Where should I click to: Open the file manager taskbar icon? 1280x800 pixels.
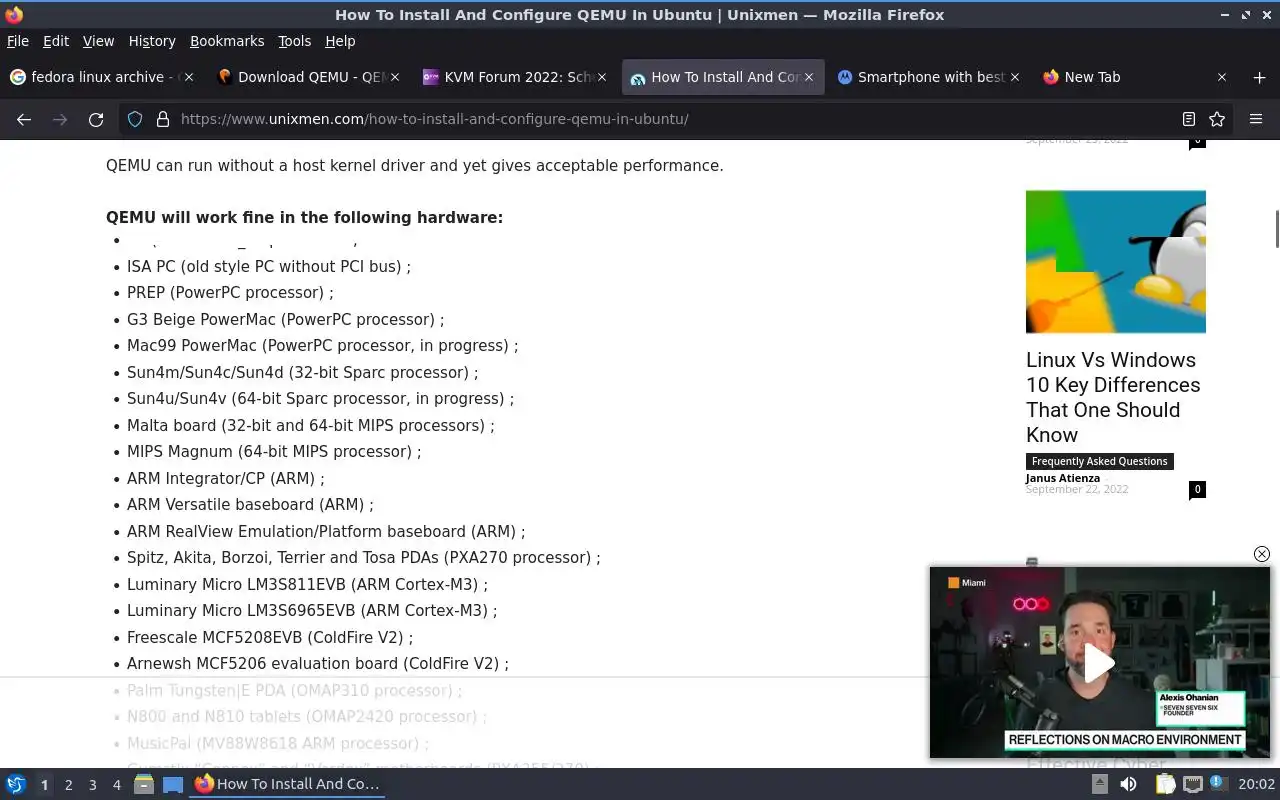tap(144, 785)
